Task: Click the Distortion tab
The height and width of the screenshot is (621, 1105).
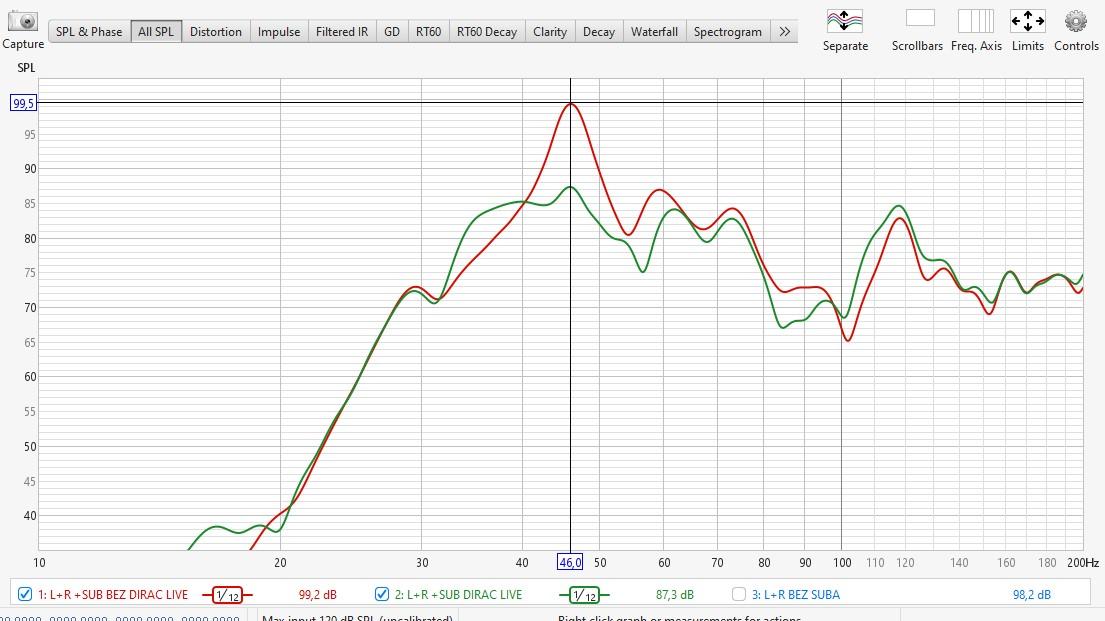Action: 216,32
